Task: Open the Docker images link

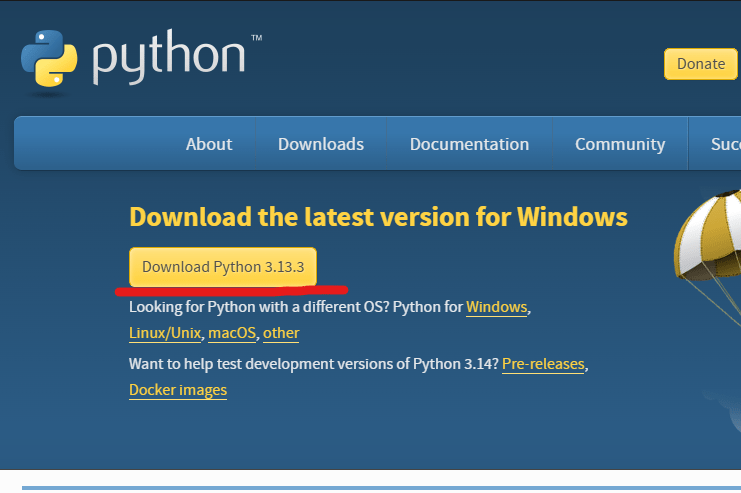Action: [x=178, y=390]
